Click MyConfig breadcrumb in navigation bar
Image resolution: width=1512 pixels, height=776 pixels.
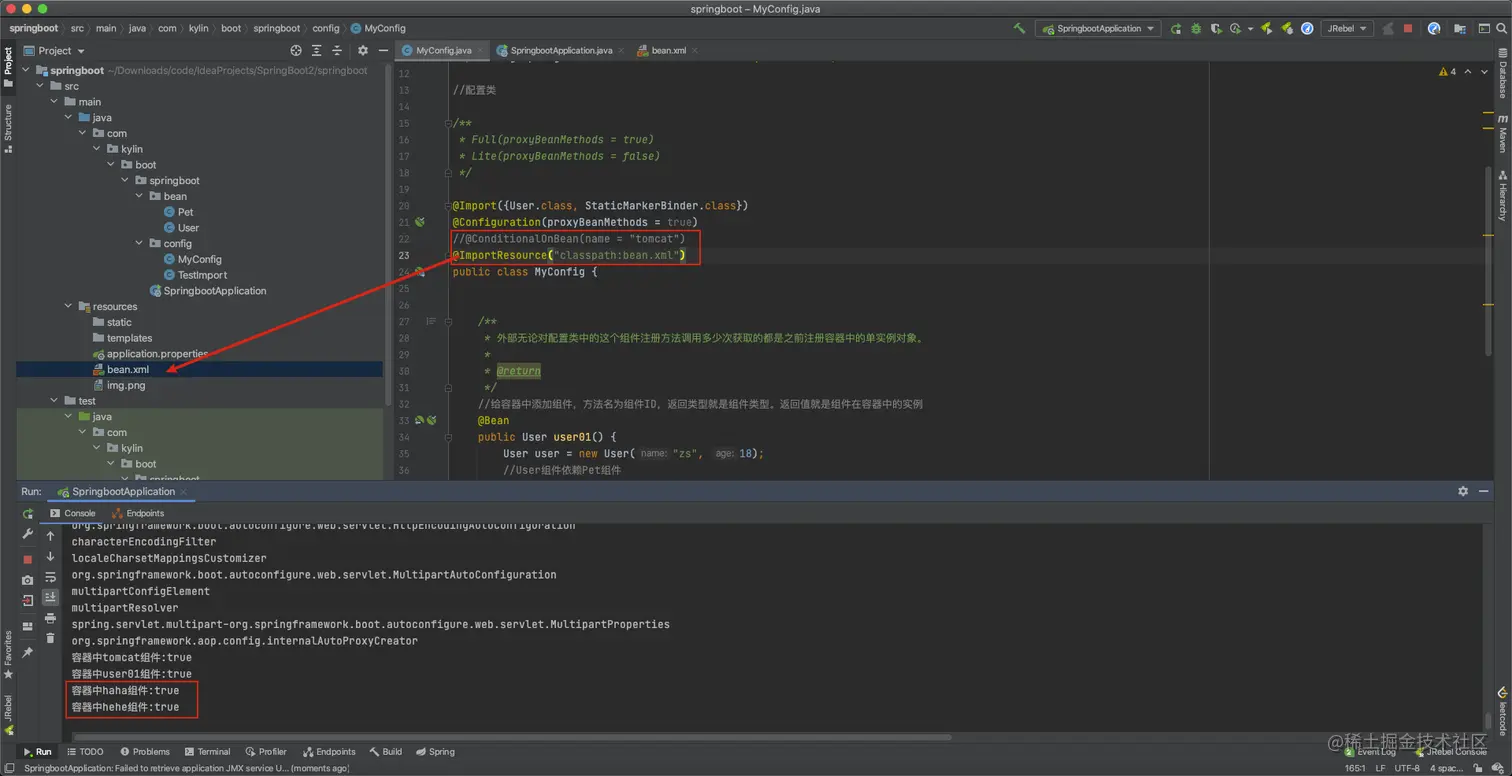(x=378, y=28)
